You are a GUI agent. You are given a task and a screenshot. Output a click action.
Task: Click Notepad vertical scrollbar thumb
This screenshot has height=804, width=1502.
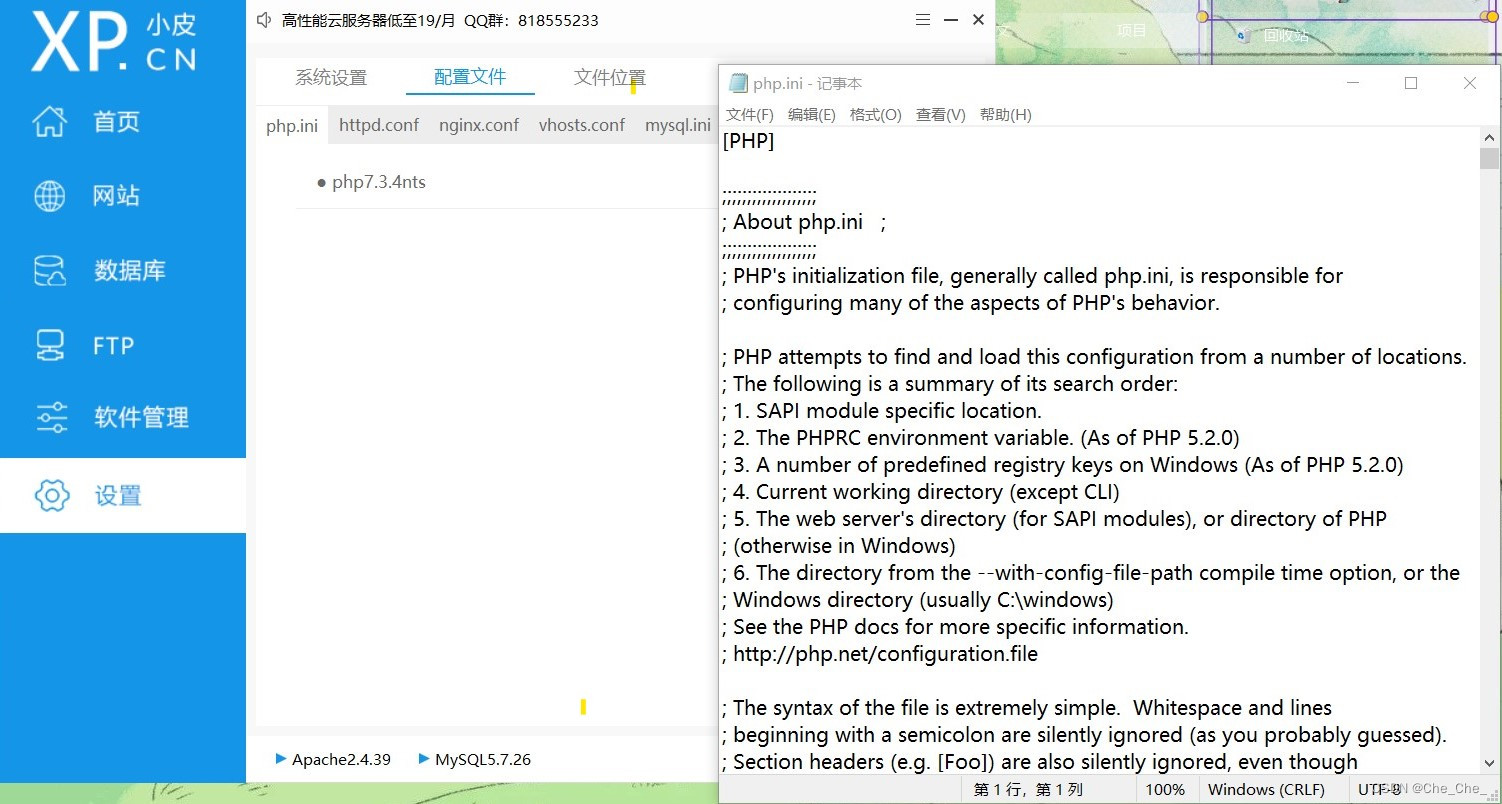click(1490, 159)
